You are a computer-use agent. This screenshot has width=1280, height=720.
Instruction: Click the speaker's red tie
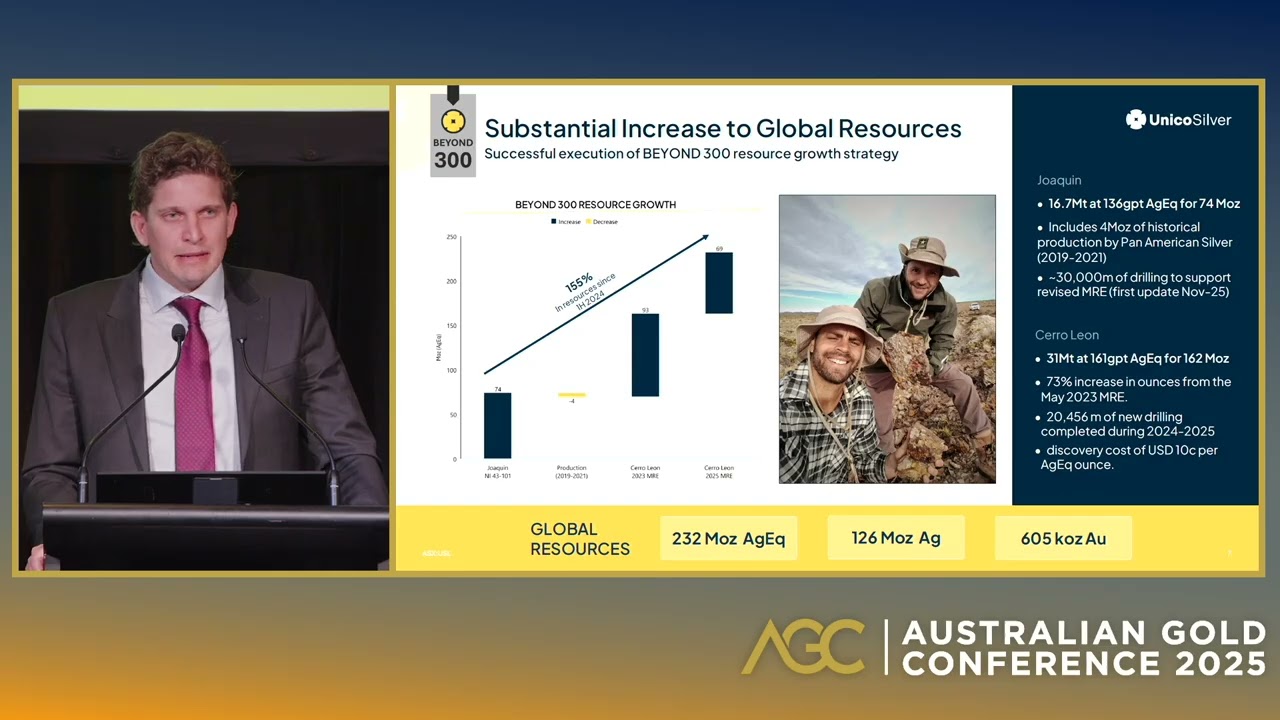194,384
